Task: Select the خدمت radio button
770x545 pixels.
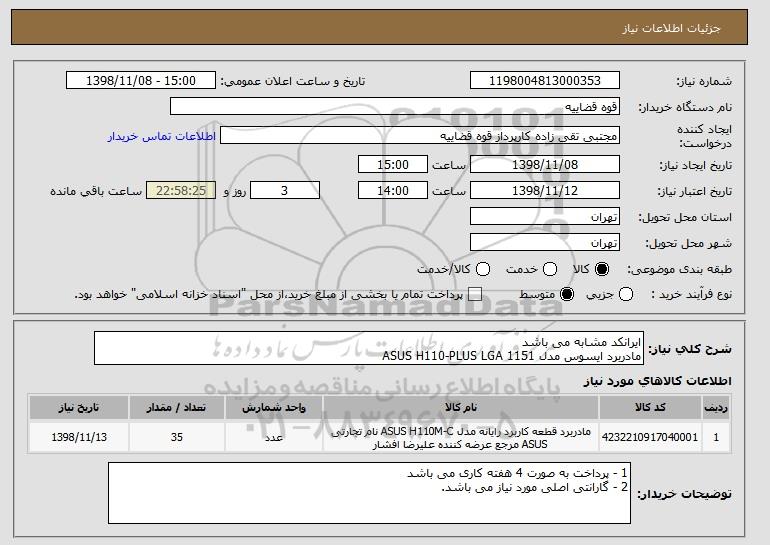Action: [x=550, y=269]
